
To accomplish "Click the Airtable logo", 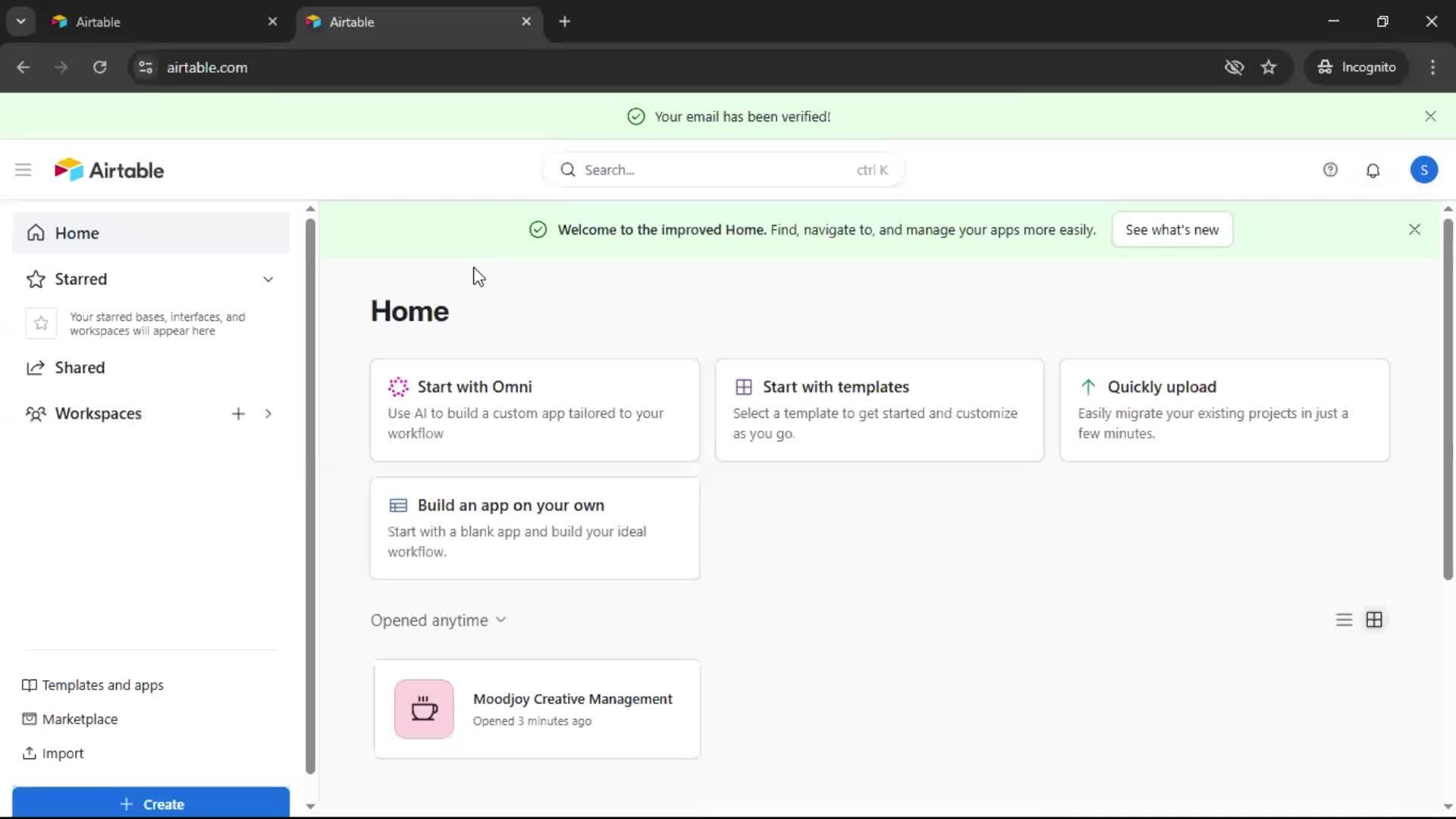I will coord(109,170).
